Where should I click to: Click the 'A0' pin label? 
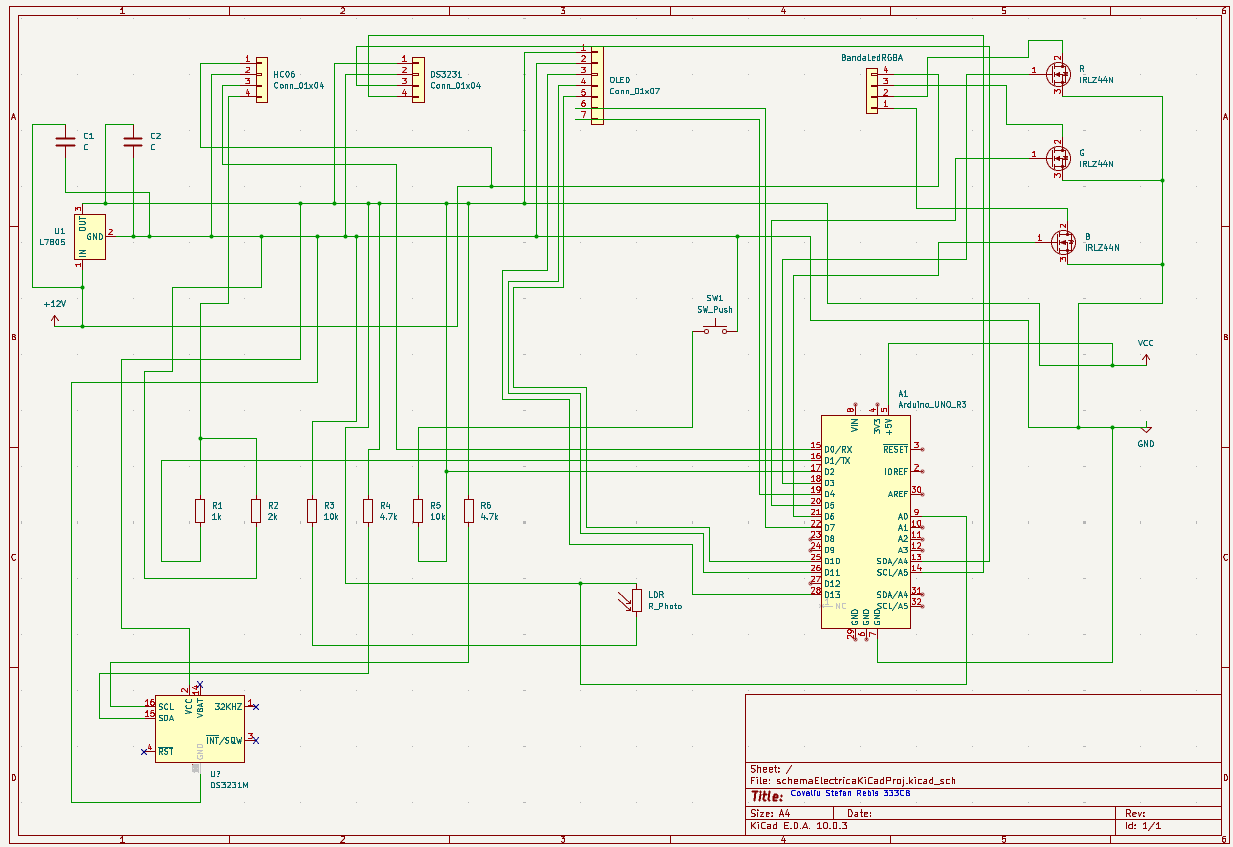click(x=903, y=517)
